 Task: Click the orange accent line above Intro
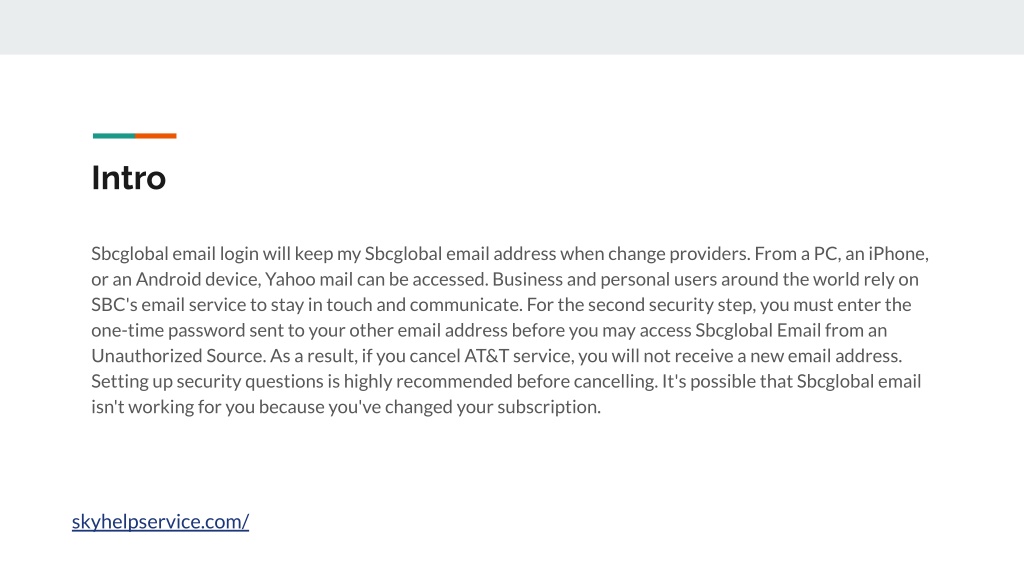click(155, 136)
